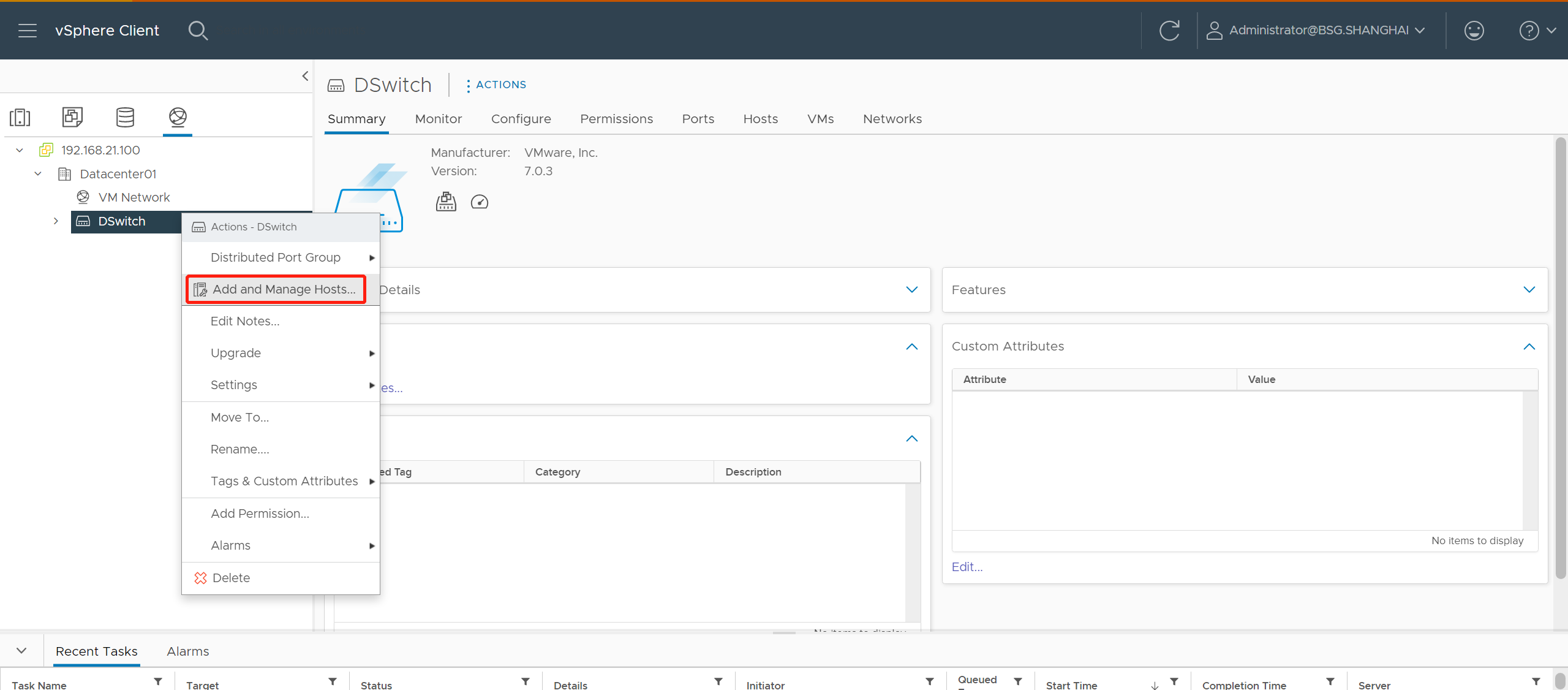
Task: Collapse the Datacenter01 tree node
Action: click(38, 174)
